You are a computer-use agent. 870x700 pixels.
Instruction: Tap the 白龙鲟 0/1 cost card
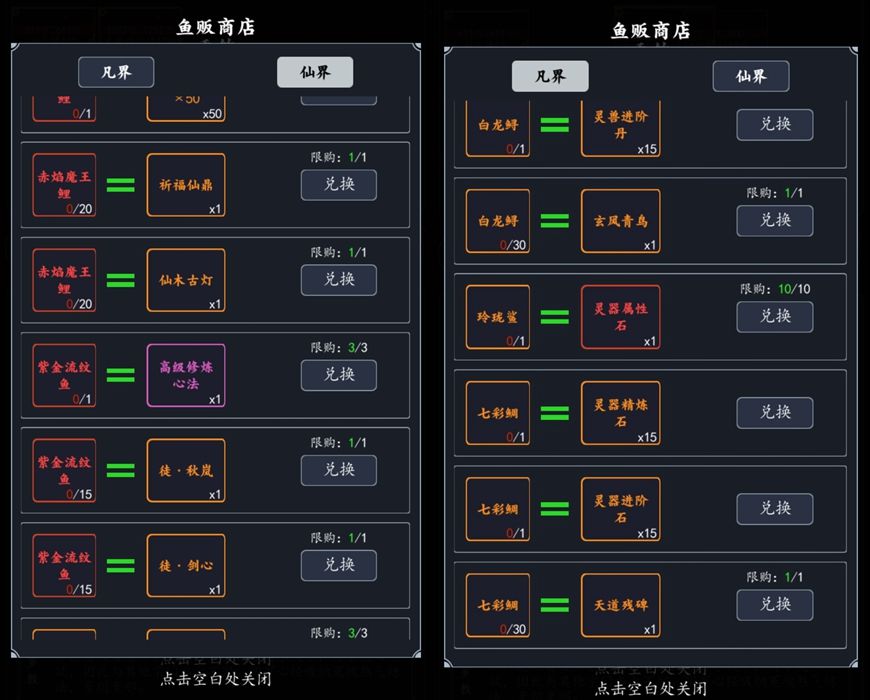(x=498, y=128)
